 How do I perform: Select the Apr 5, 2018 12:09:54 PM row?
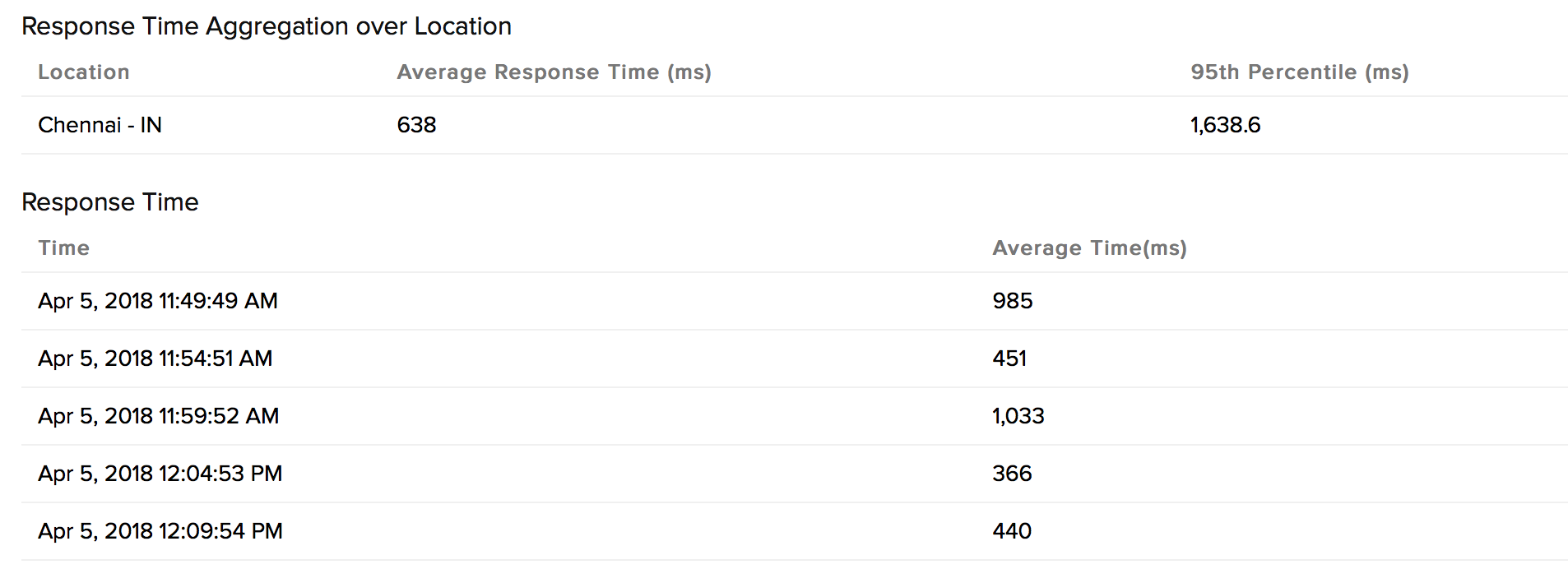click(160, 531)
